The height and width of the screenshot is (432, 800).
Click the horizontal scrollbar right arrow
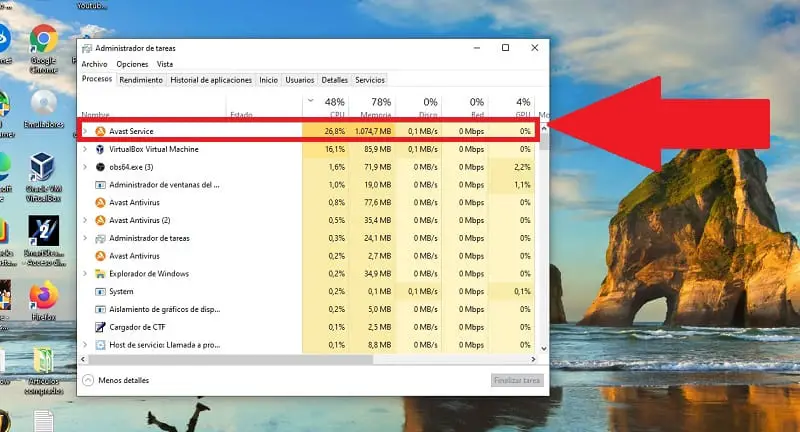coord(533,360)
